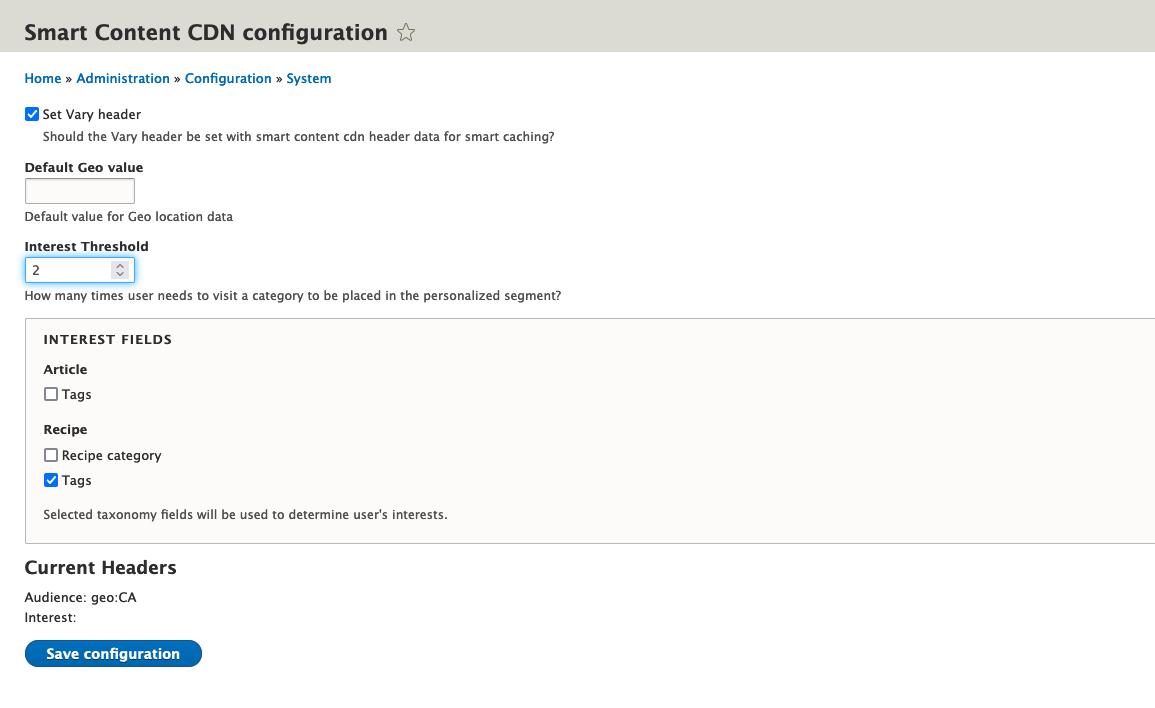Decrease Interest Threshold with the down arrow
The width and height of the screenshot is (1155, 708).
(120, 275)
